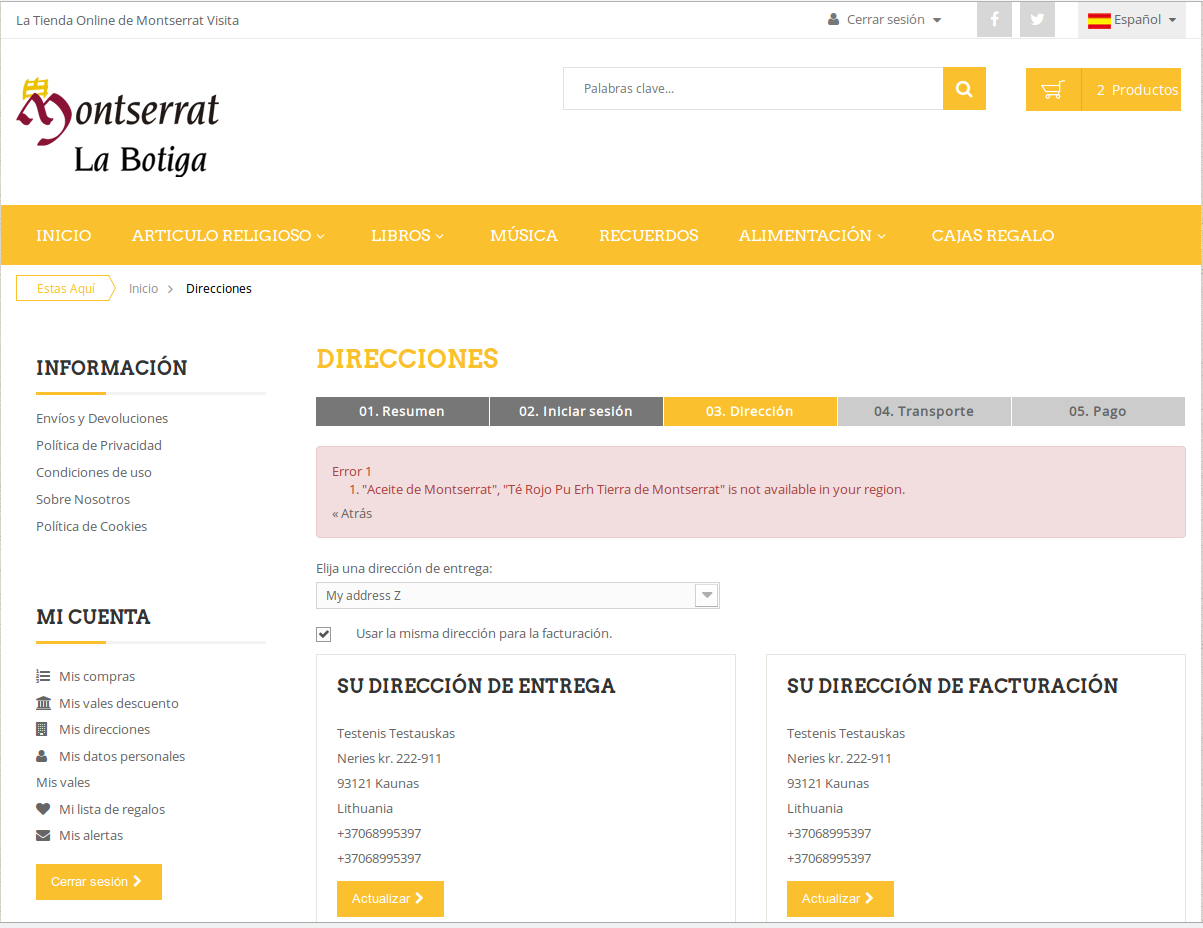Select the 05. Pago step tab
The width and height of the screenshot is (1203, 928).
tap(1098, 411)
